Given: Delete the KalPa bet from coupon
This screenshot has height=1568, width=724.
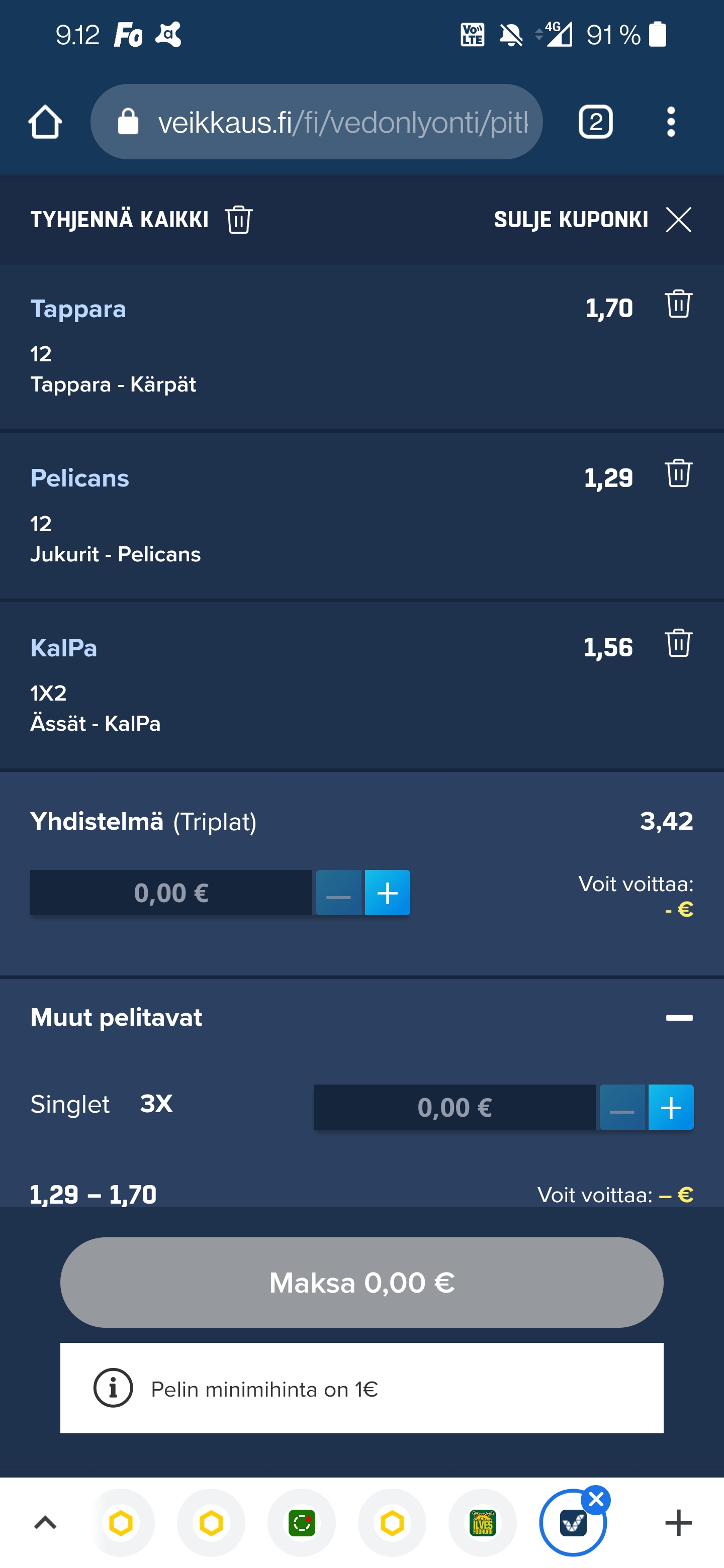Looking at the screenshot, I should coord(678,643).
